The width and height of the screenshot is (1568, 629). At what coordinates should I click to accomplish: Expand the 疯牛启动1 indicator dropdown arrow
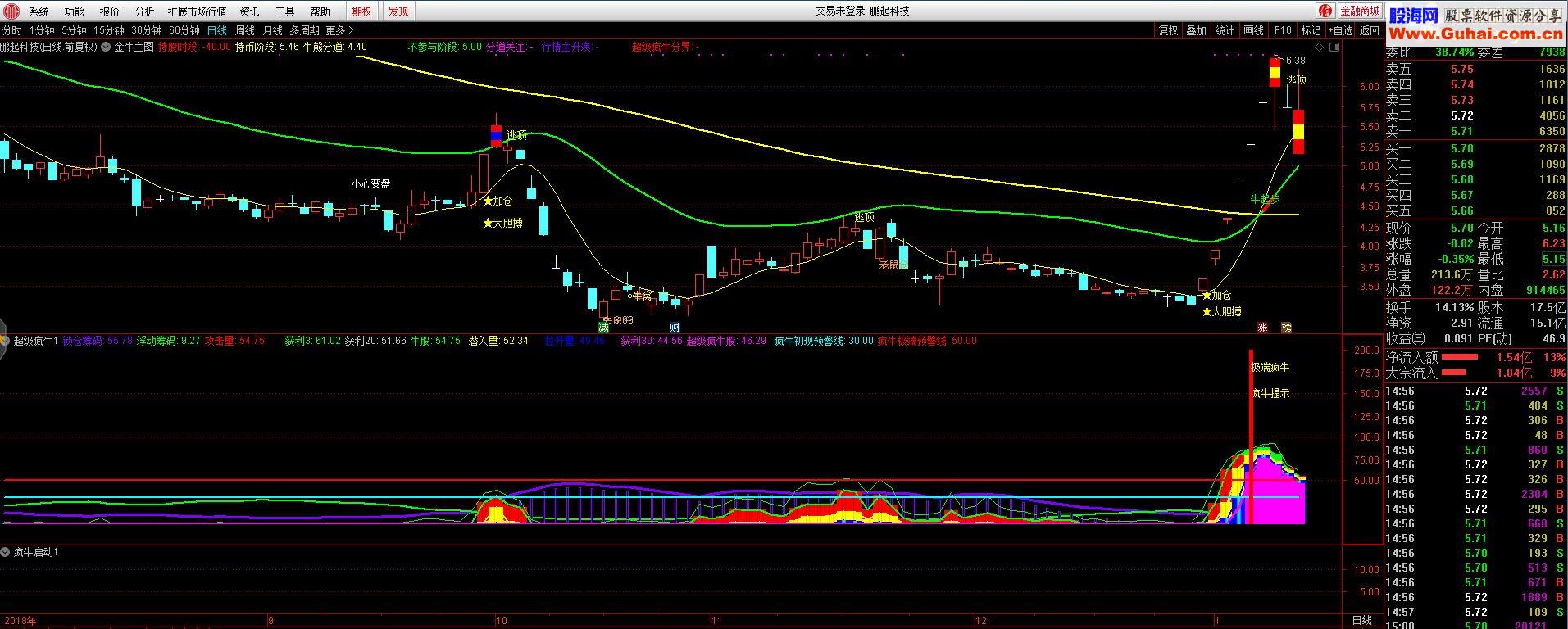tap(6, 553)
